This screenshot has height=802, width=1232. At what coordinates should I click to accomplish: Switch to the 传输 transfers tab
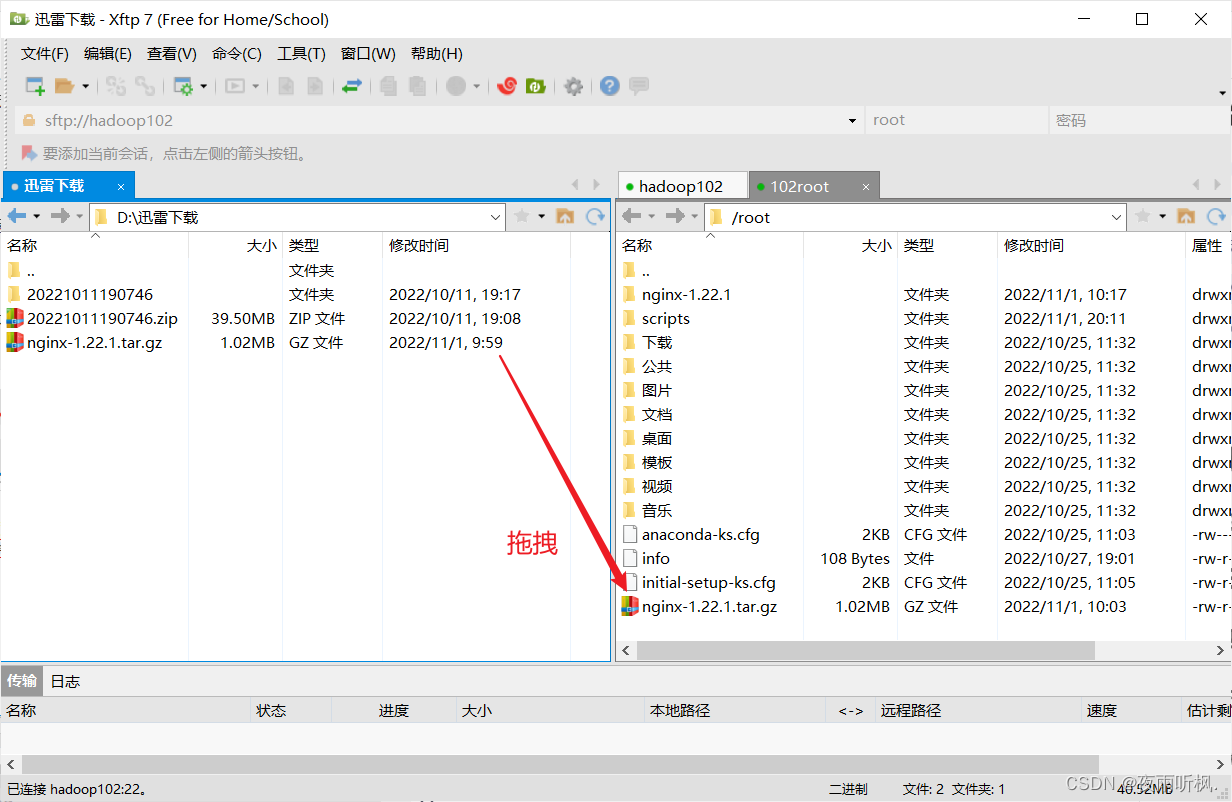pyautogui.click(x=22, y=681)
